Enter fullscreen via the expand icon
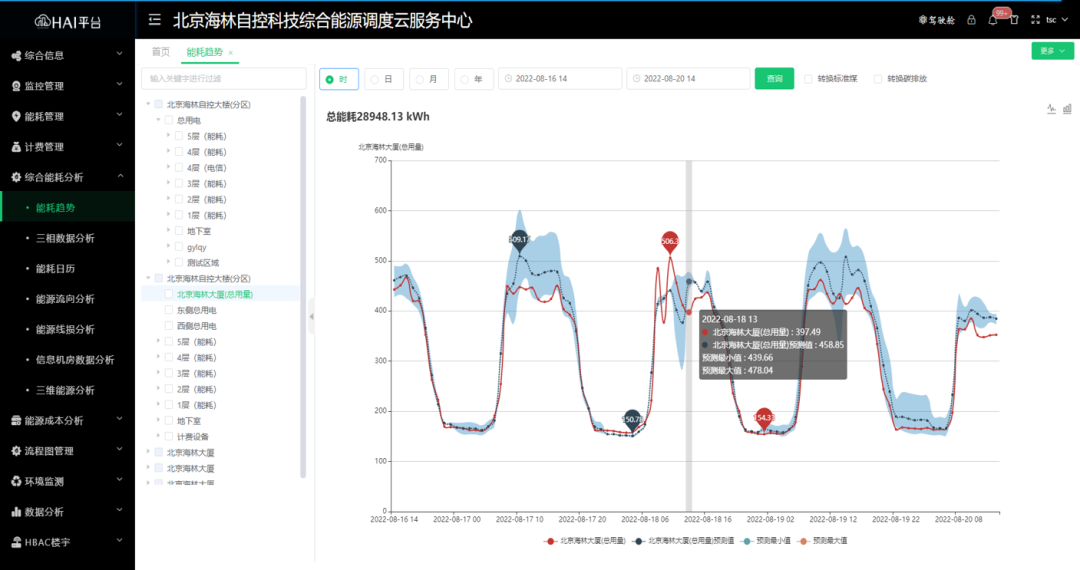The image size is (1080, 570). coord(1035,20)
